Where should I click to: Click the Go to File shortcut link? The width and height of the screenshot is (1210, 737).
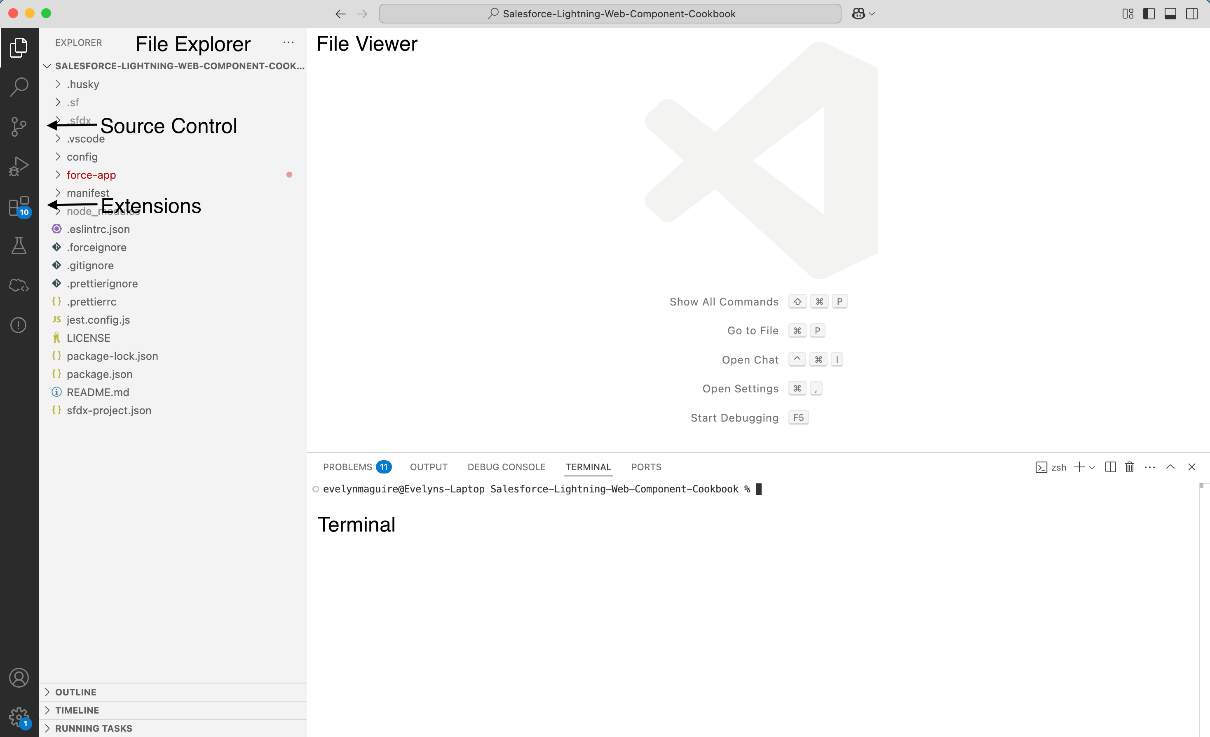click(752, 330)
